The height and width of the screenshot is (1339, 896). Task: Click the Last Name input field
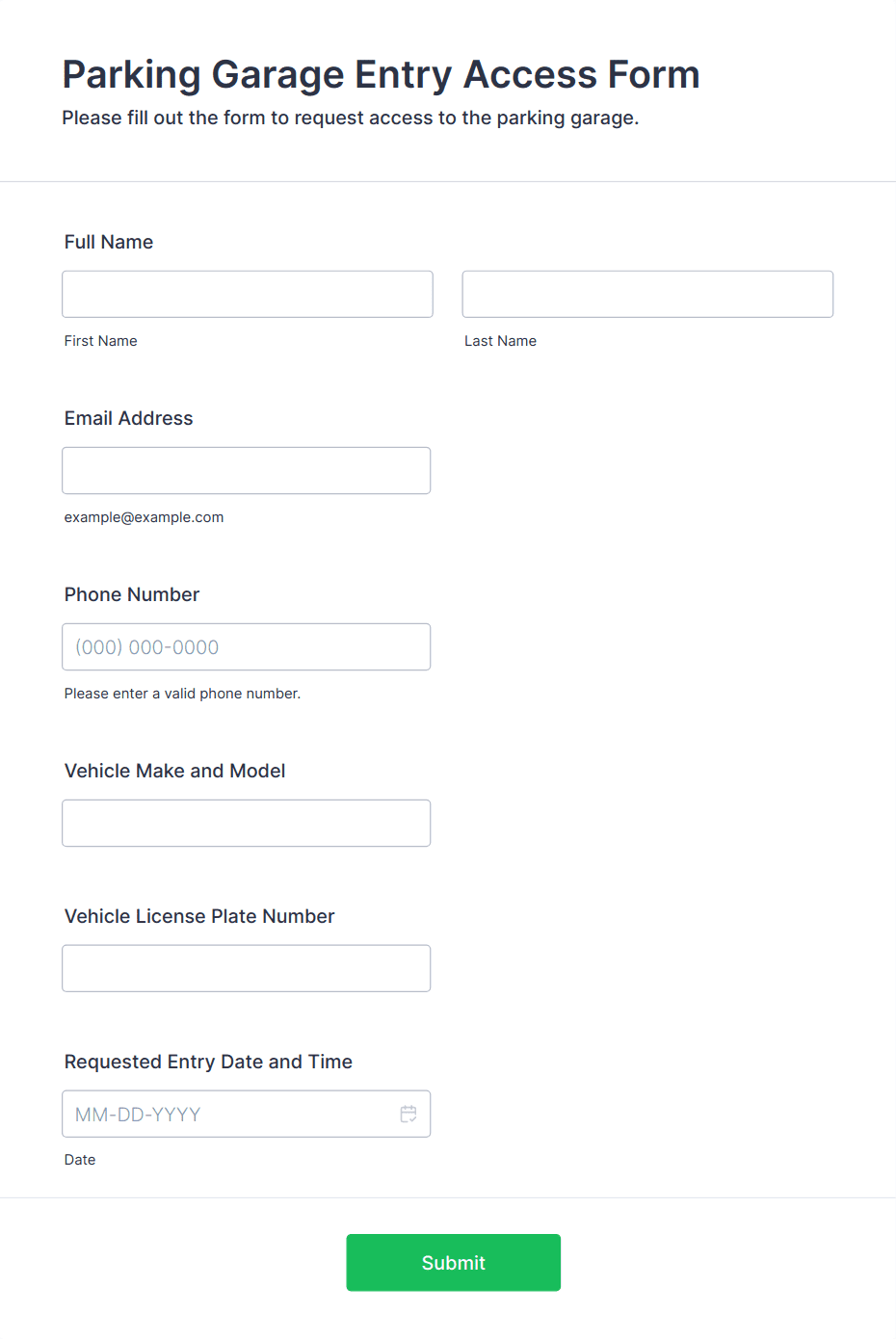[647, 294]
